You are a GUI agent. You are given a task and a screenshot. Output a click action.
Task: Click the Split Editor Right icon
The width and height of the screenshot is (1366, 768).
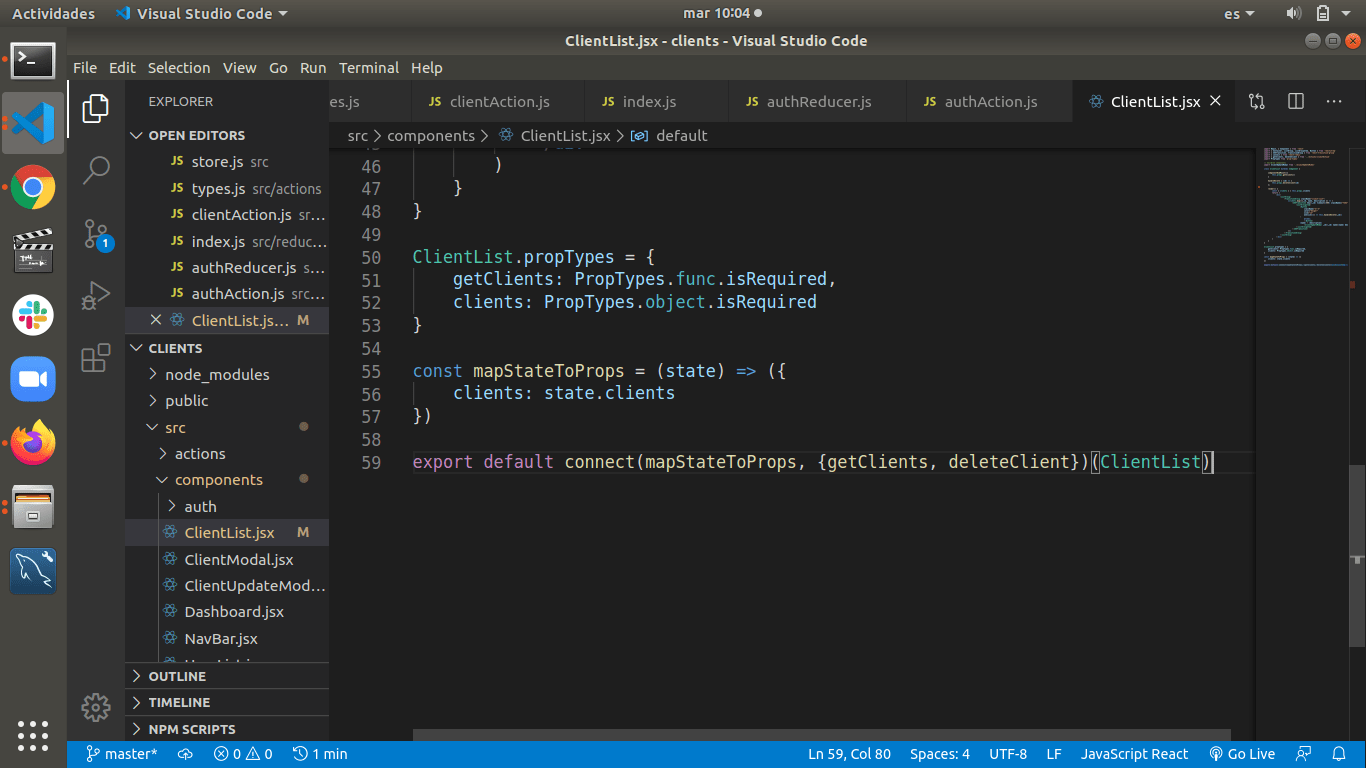[x=1296, y=101]
